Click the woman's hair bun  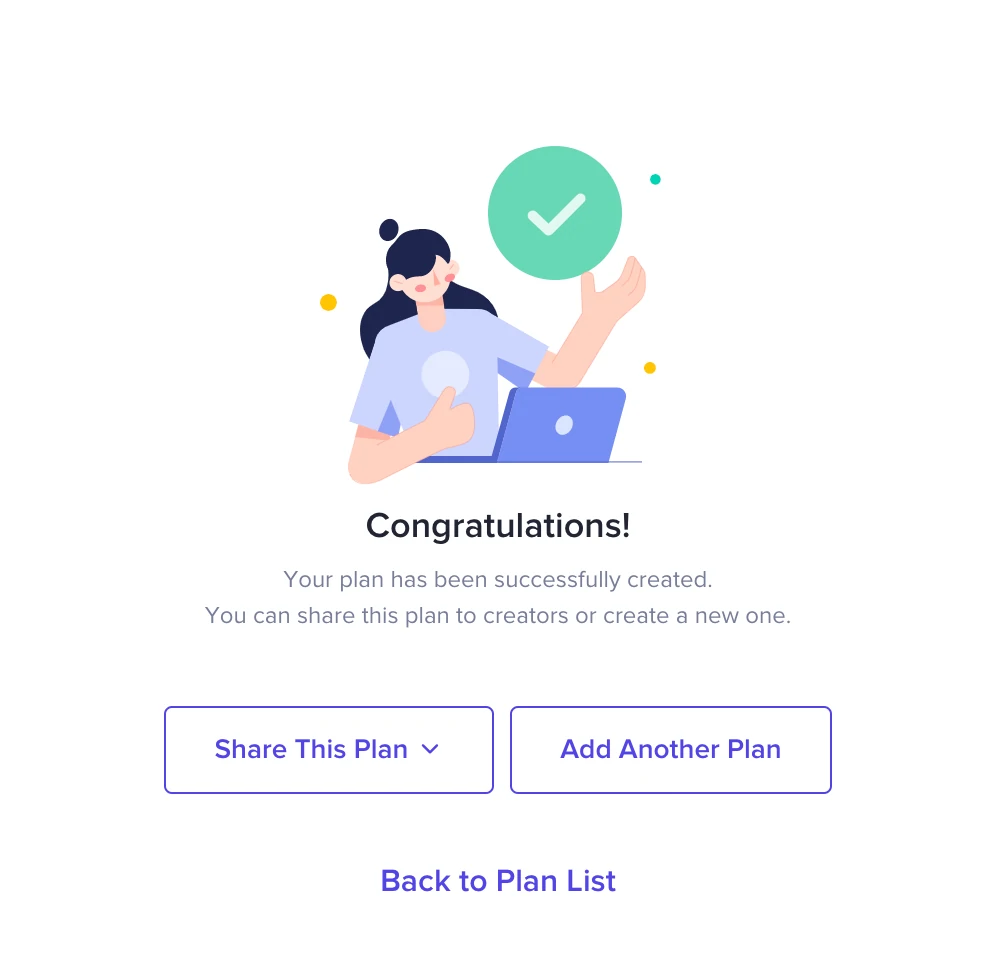click(x=389, y=230)
